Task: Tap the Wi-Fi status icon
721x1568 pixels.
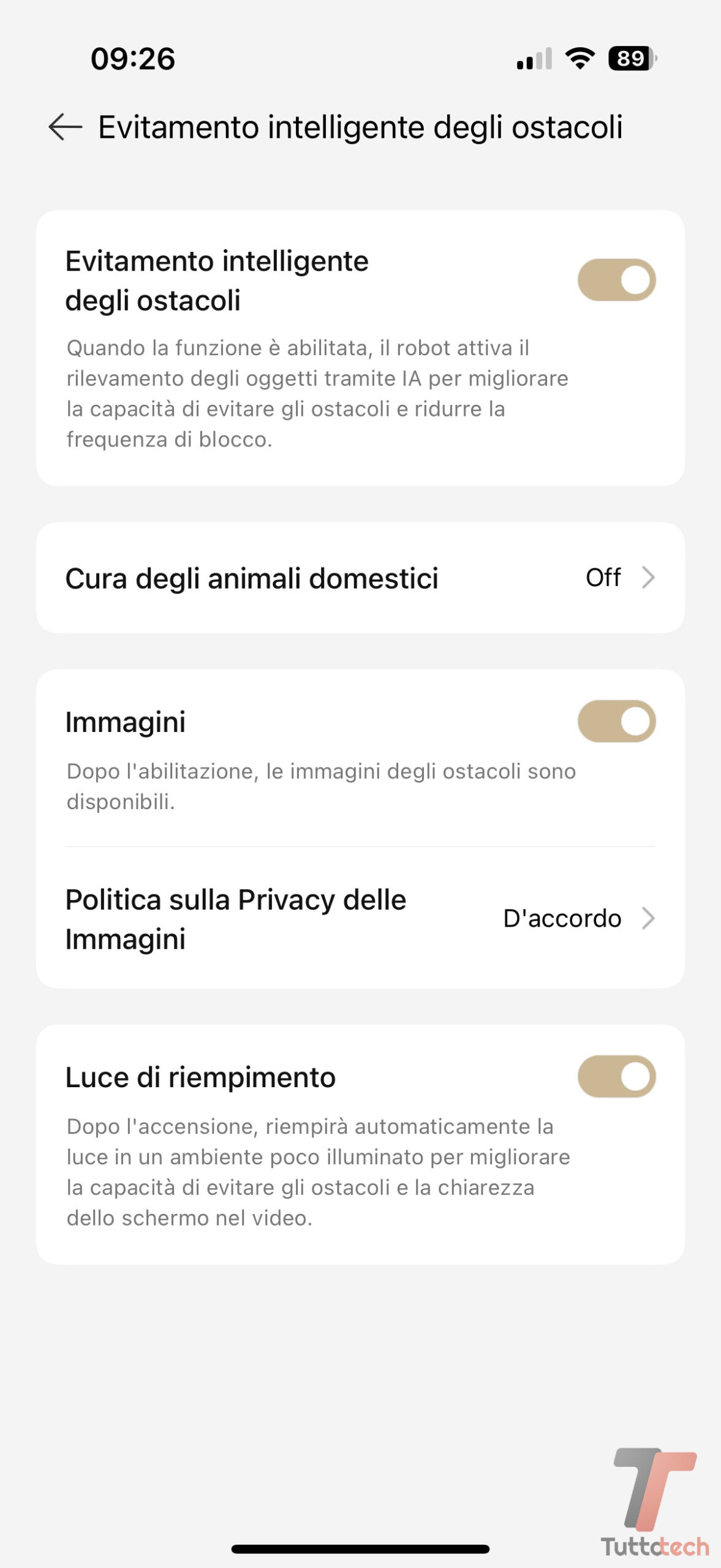Action: click(579, 58)
